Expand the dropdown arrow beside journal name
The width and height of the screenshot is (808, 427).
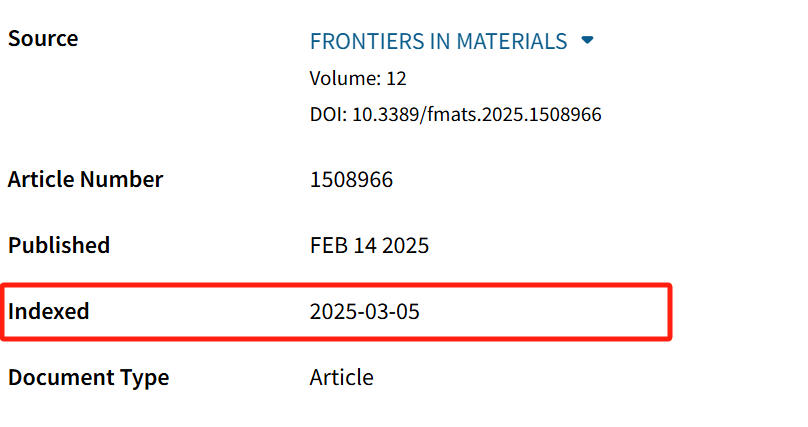click(x=587, y=40)
